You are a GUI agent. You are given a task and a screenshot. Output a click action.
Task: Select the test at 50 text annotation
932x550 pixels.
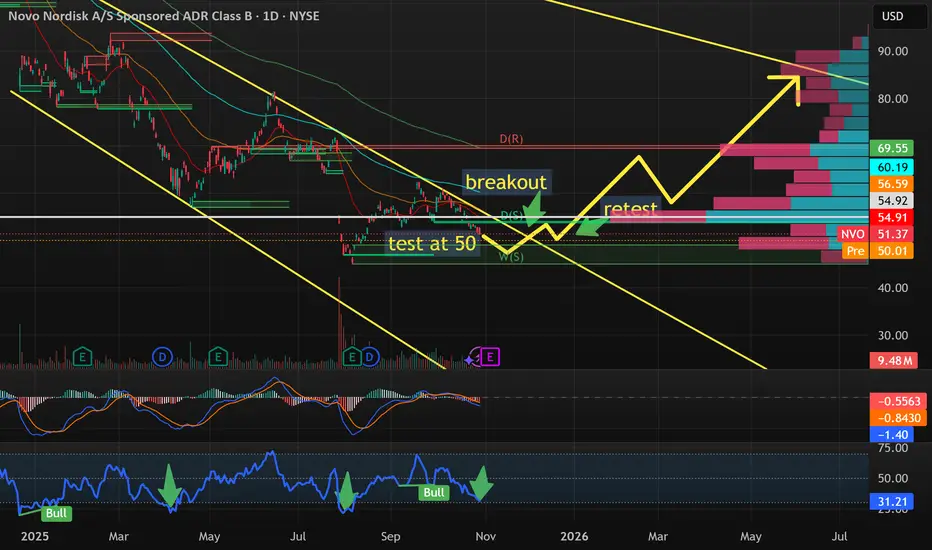click(x=432, y=243)
